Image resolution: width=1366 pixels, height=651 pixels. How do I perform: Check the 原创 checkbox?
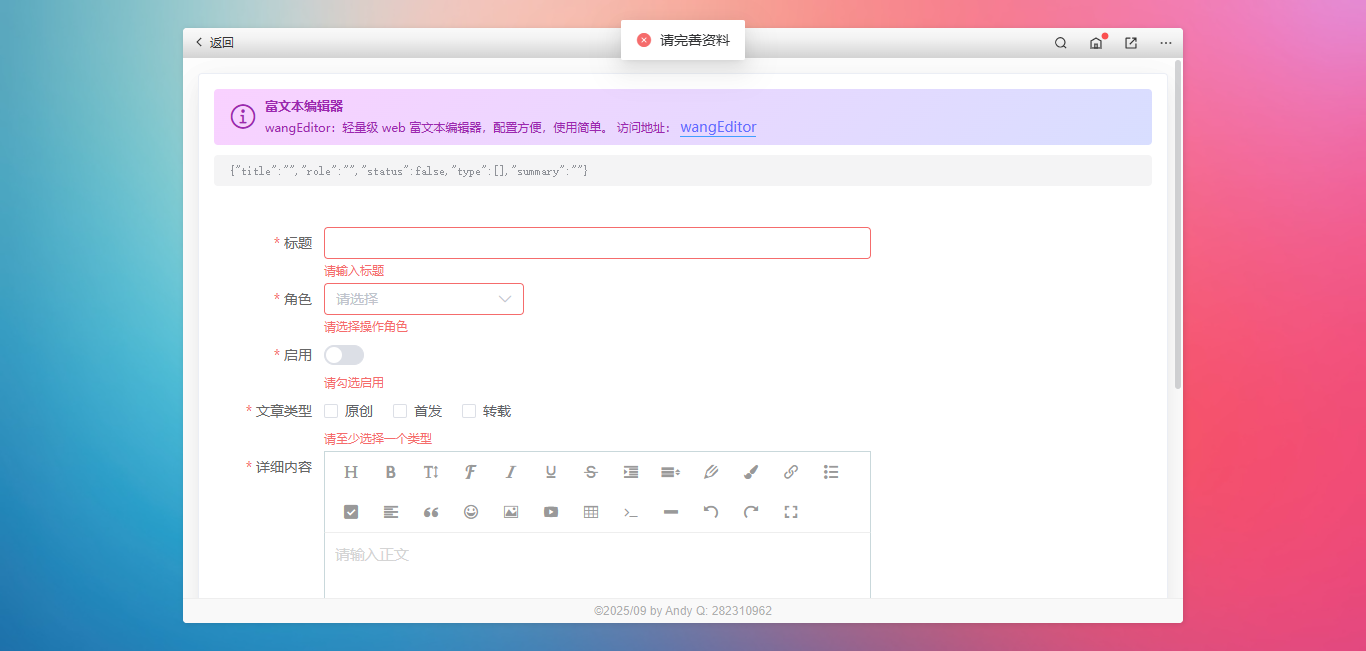[x=331, y=411]
